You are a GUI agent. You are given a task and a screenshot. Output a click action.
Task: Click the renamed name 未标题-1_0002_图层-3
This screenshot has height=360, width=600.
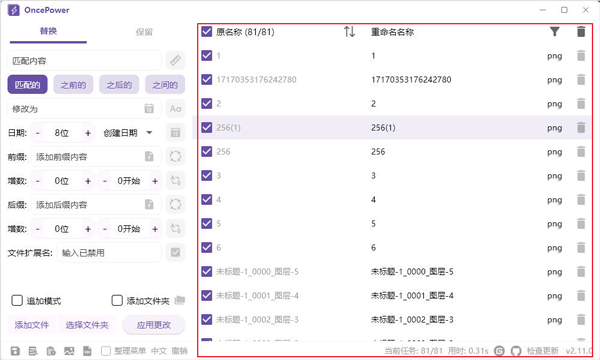click(412, 319)
